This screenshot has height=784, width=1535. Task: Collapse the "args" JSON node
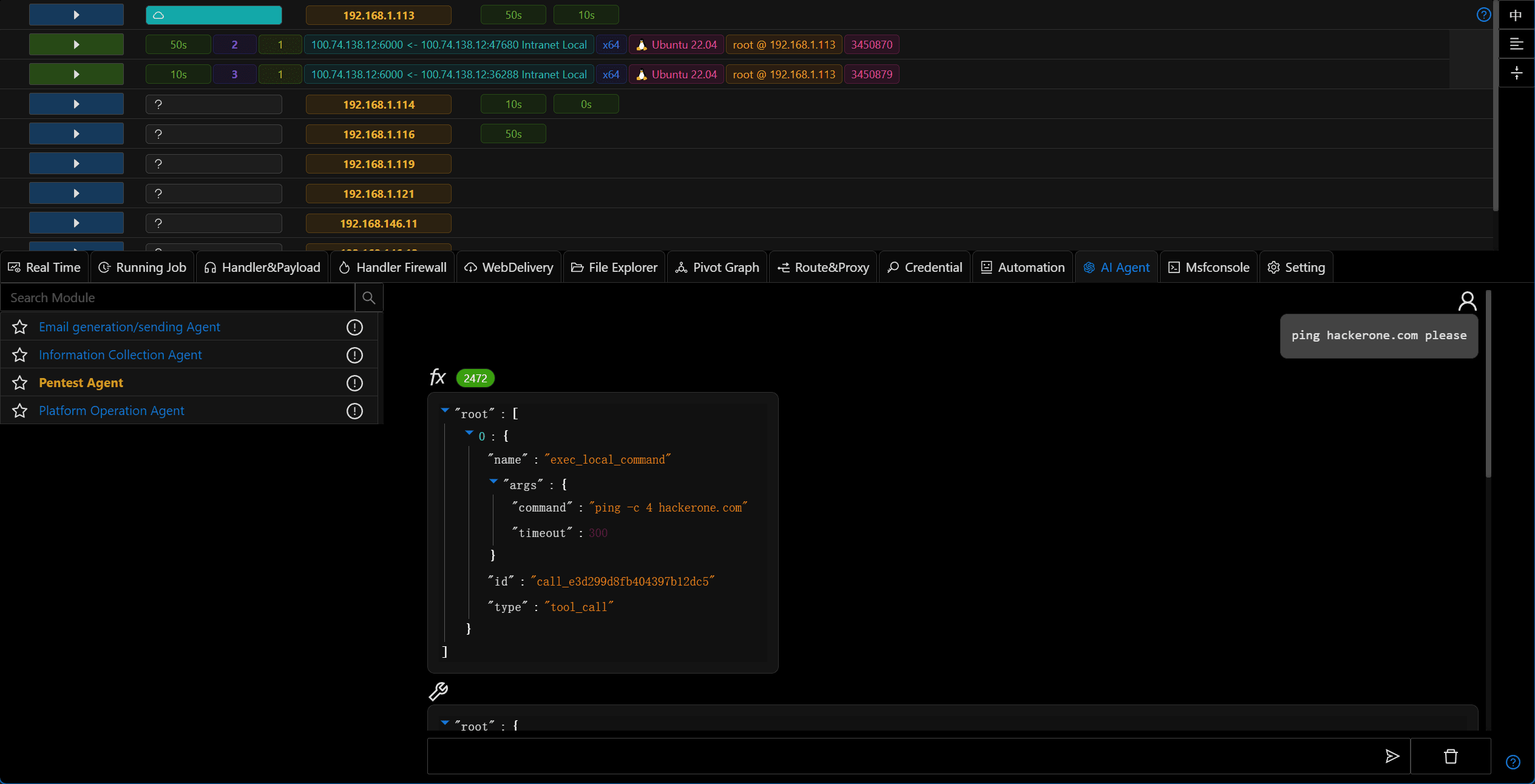[x=493, y=481]
